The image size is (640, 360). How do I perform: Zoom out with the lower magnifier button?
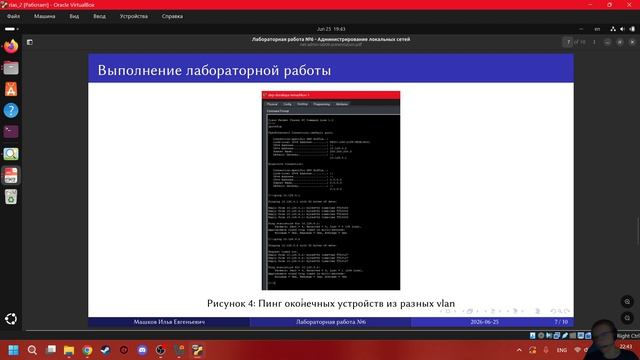click(627, 318)
